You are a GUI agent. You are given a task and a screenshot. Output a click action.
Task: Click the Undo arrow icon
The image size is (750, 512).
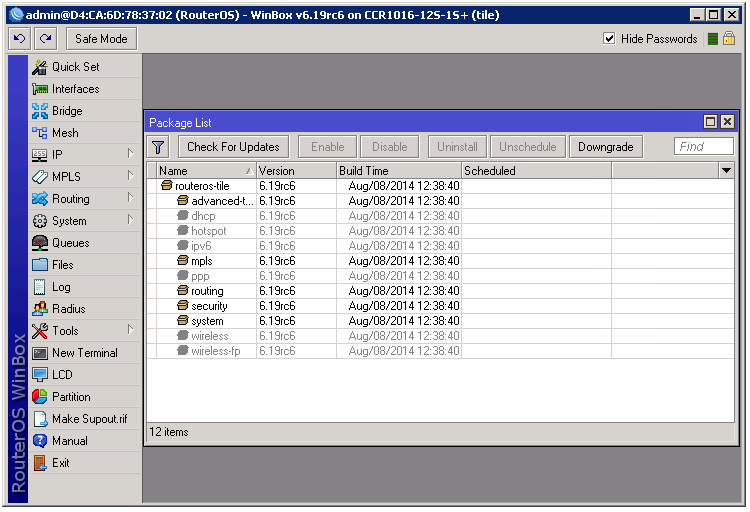20,39
